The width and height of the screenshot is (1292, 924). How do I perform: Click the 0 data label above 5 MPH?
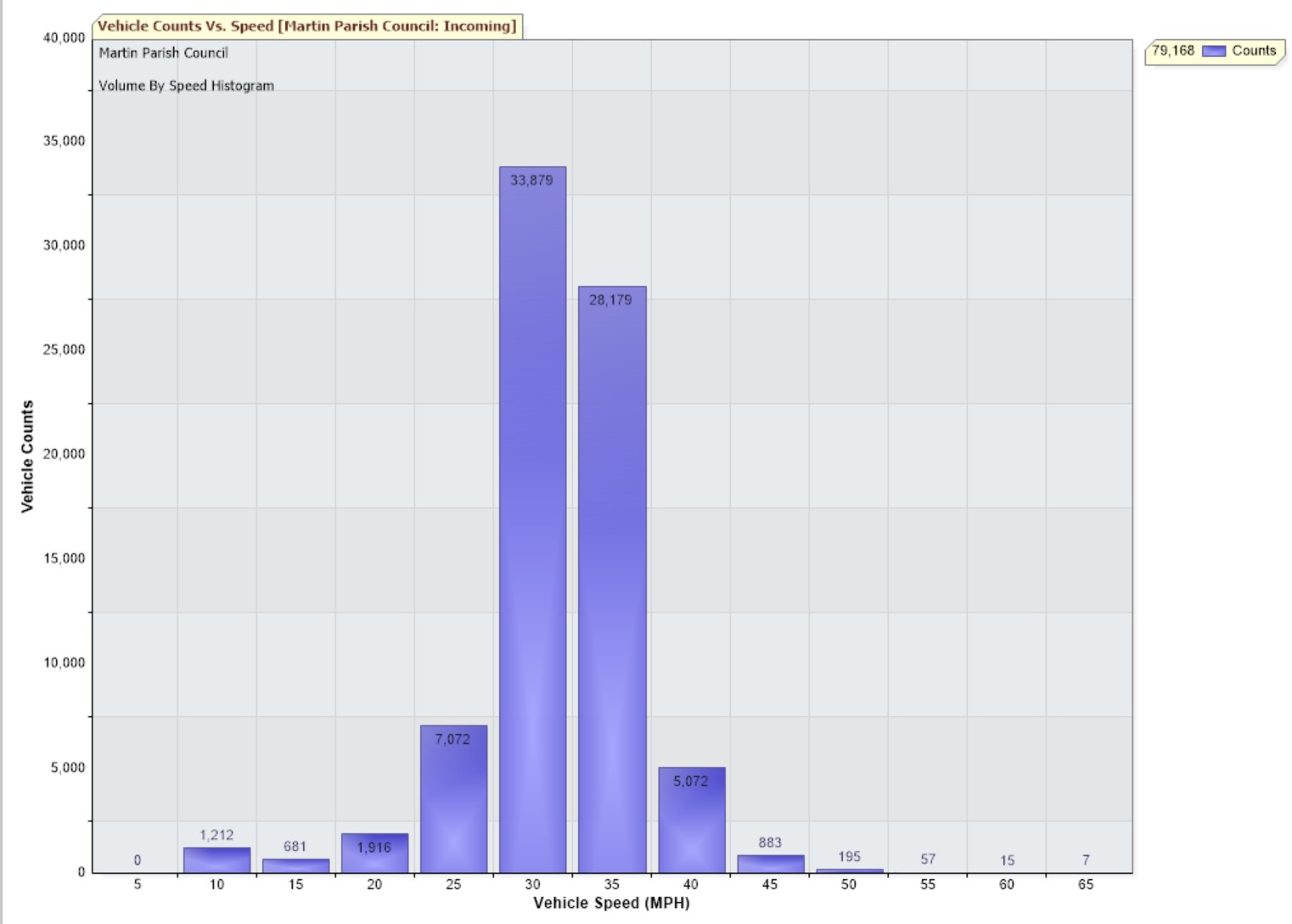point(138,860)
